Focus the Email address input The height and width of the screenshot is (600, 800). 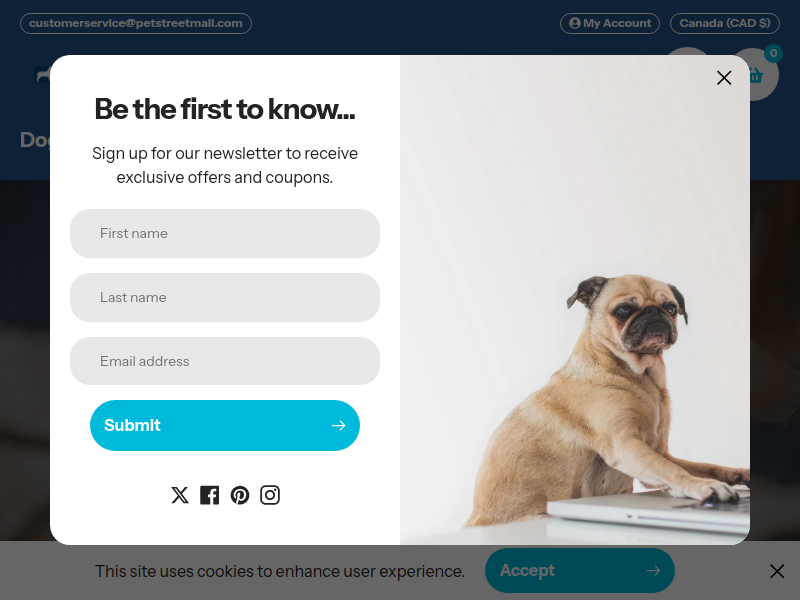click(x=225, y=361)
